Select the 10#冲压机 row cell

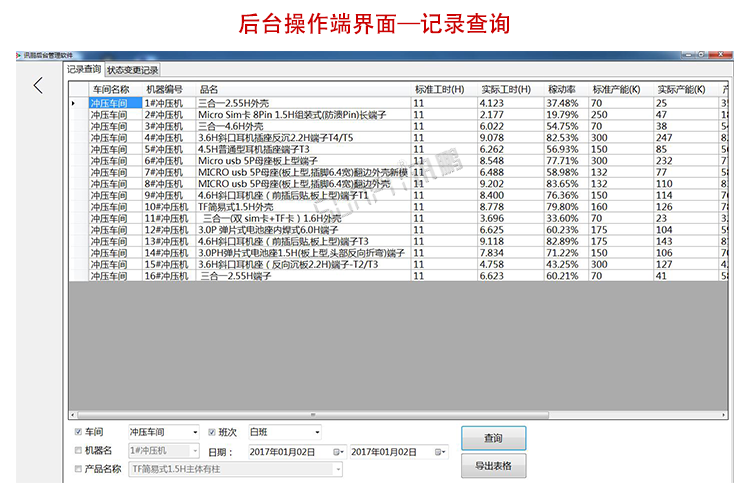[166, 207]
